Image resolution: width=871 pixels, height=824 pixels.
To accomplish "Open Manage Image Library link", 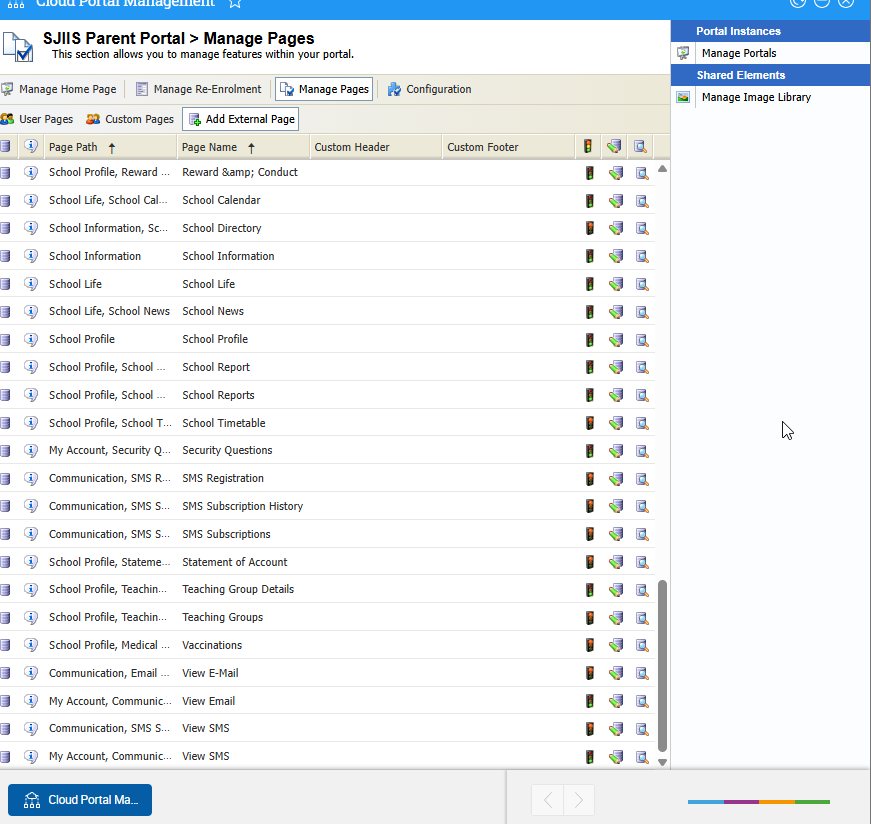I will tap(755, 97).
